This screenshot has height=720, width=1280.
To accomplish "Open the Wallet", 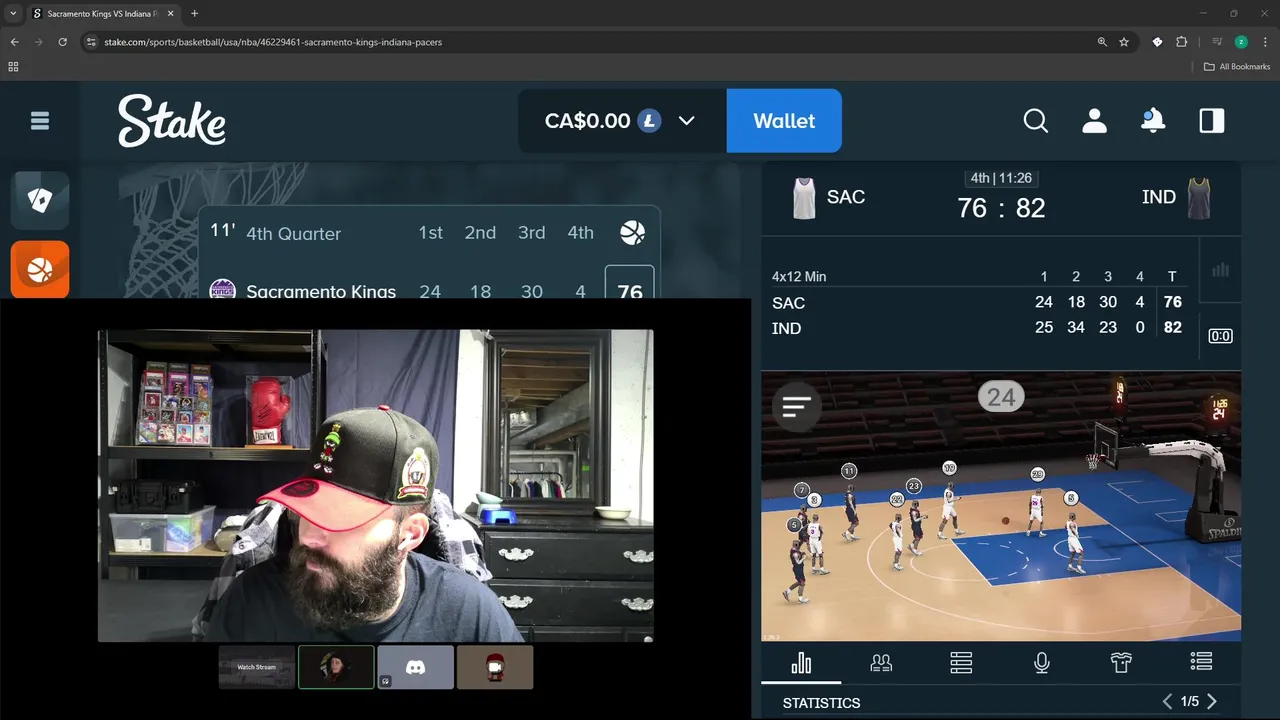I will [784, 121].
